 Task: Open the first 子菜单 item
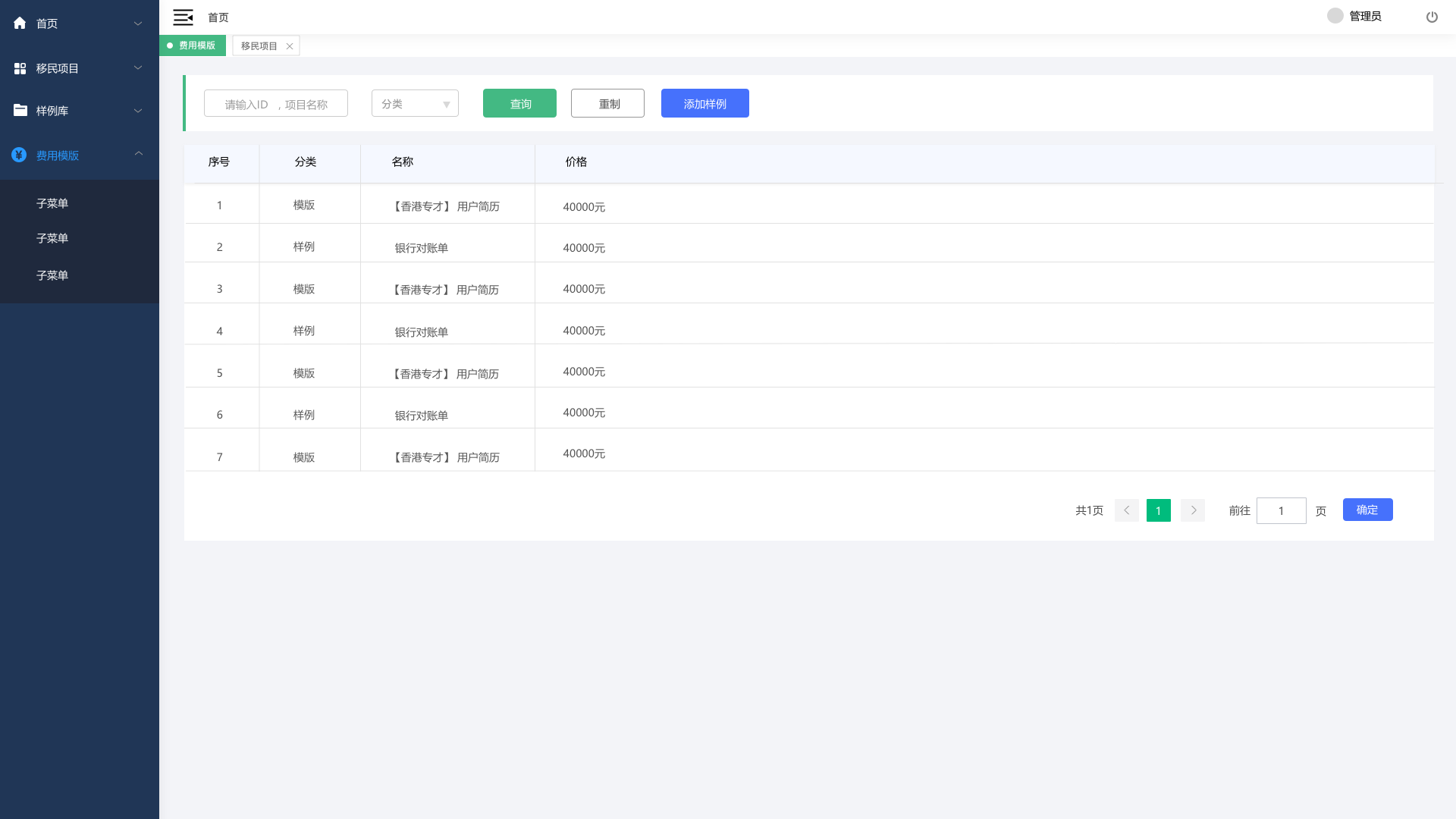tap(52, 203)
